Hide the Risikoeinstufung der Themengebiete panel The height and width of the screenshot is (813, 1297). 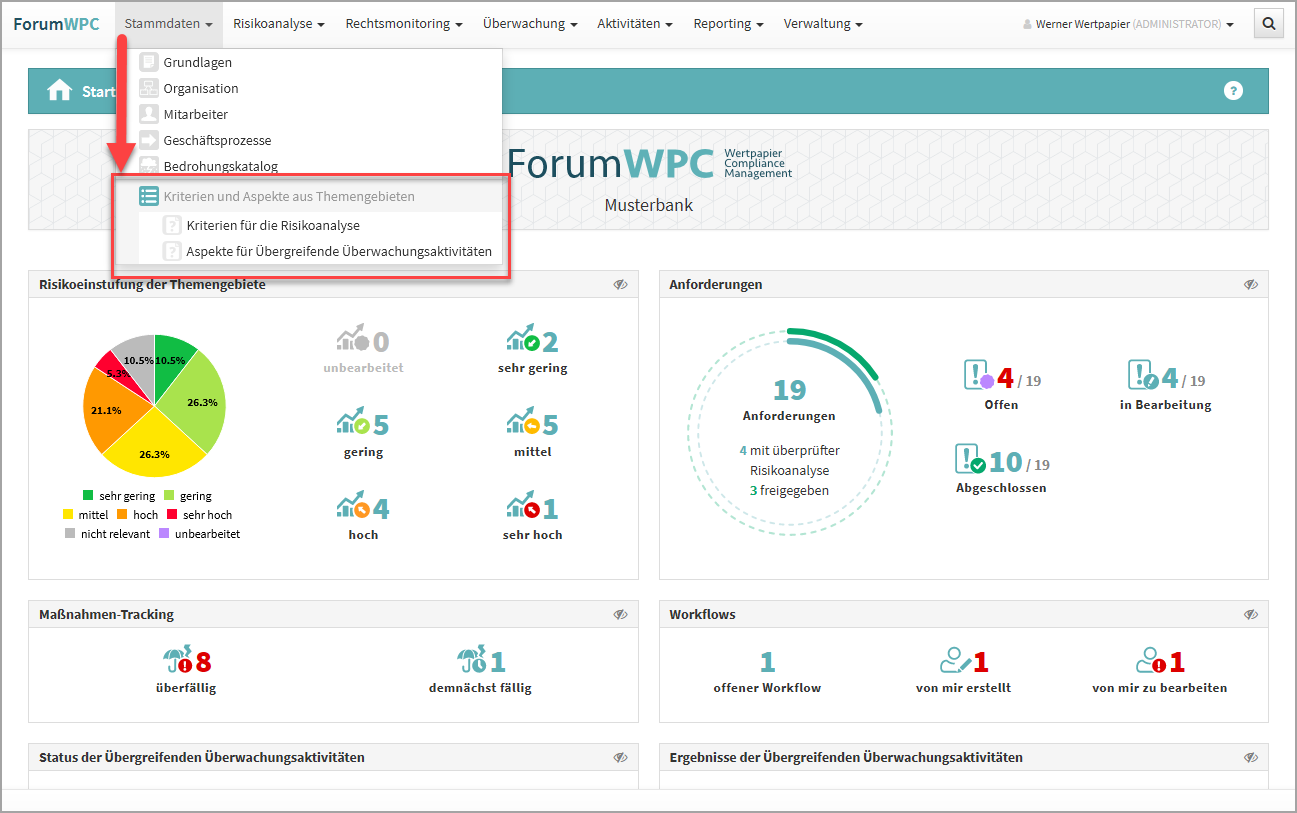coord(620,285)
